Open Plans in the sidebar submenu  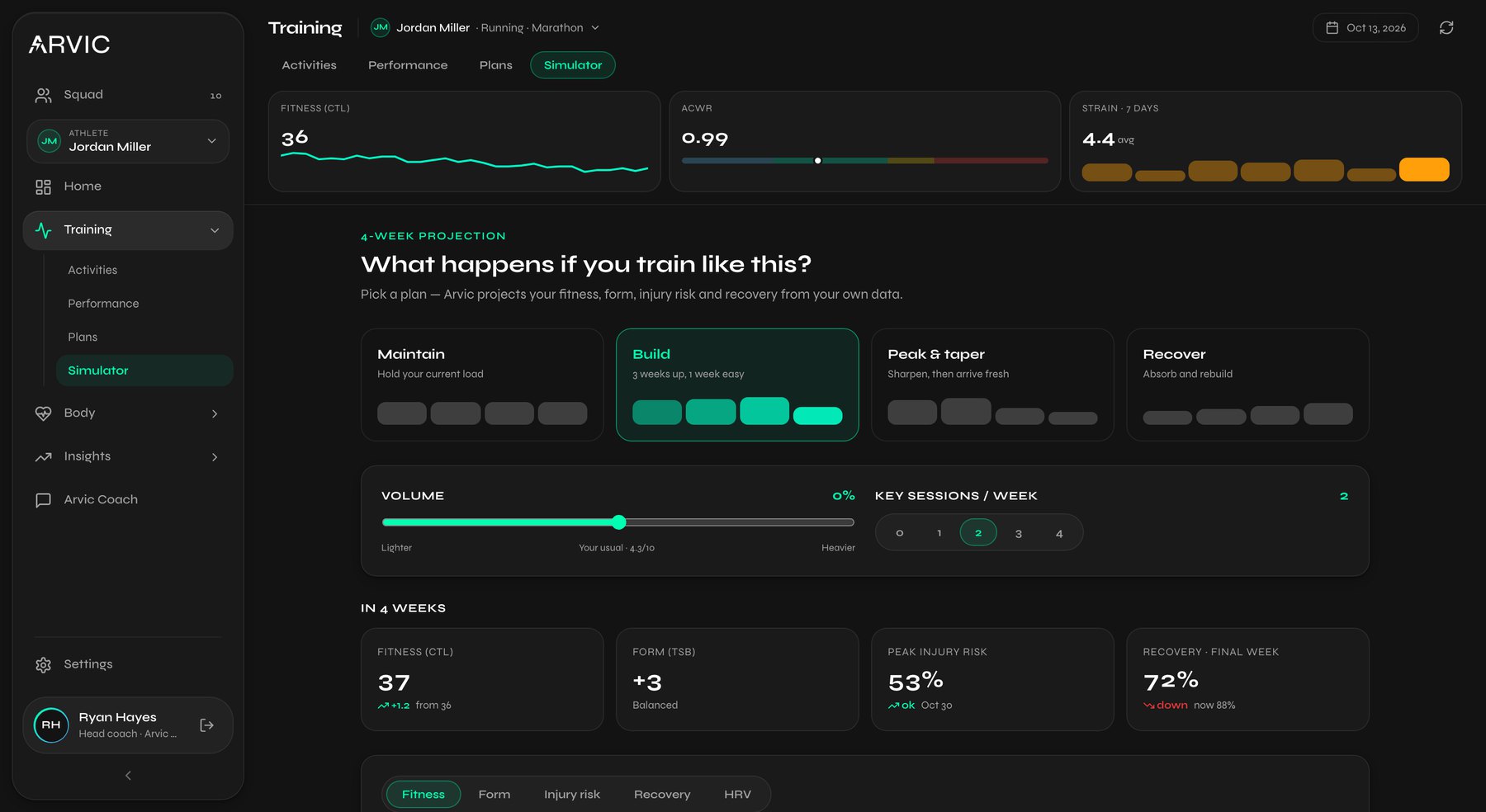tap(144, 337)
